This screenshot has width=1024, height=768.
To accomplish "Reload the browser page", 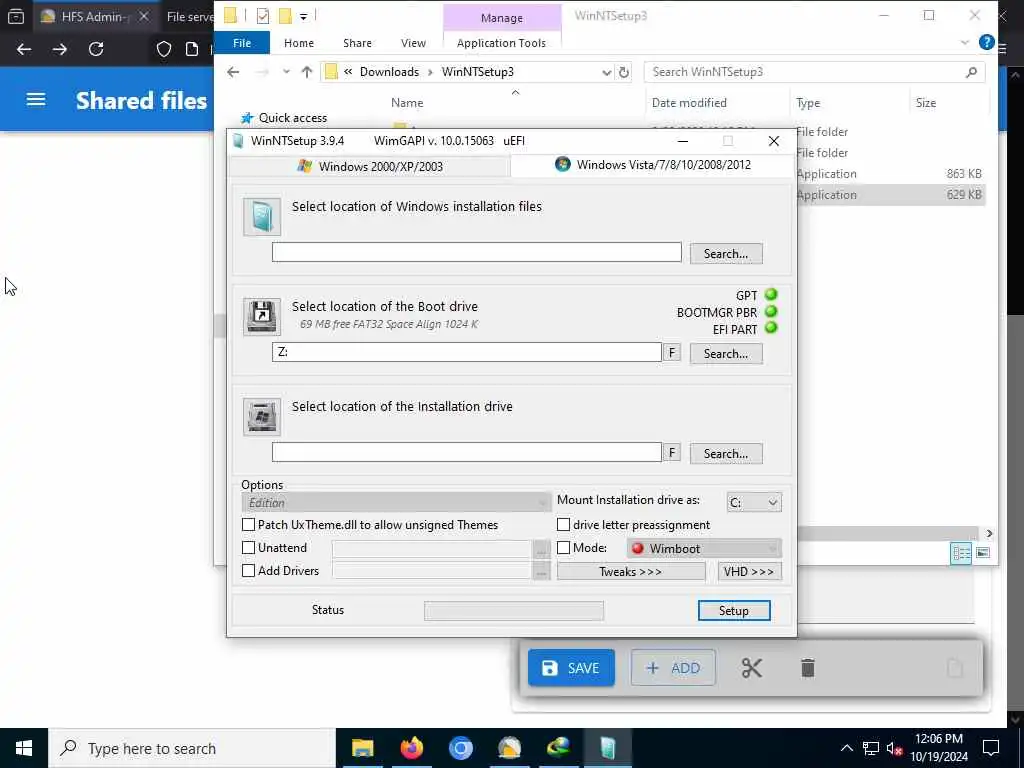I will click(96, 49).
